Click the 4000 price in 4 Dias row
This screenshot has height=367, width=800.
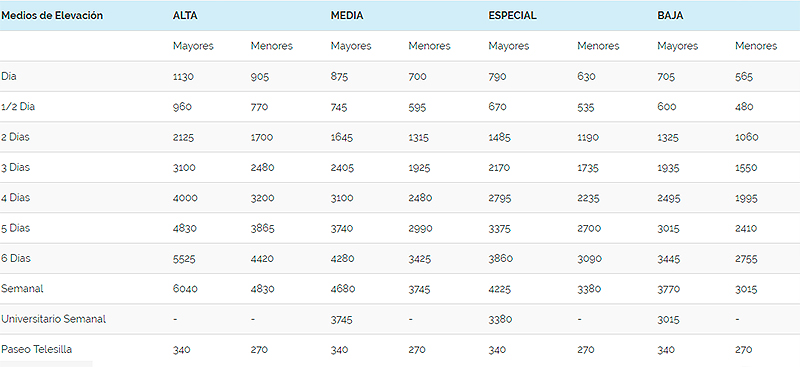coord(184,198)
